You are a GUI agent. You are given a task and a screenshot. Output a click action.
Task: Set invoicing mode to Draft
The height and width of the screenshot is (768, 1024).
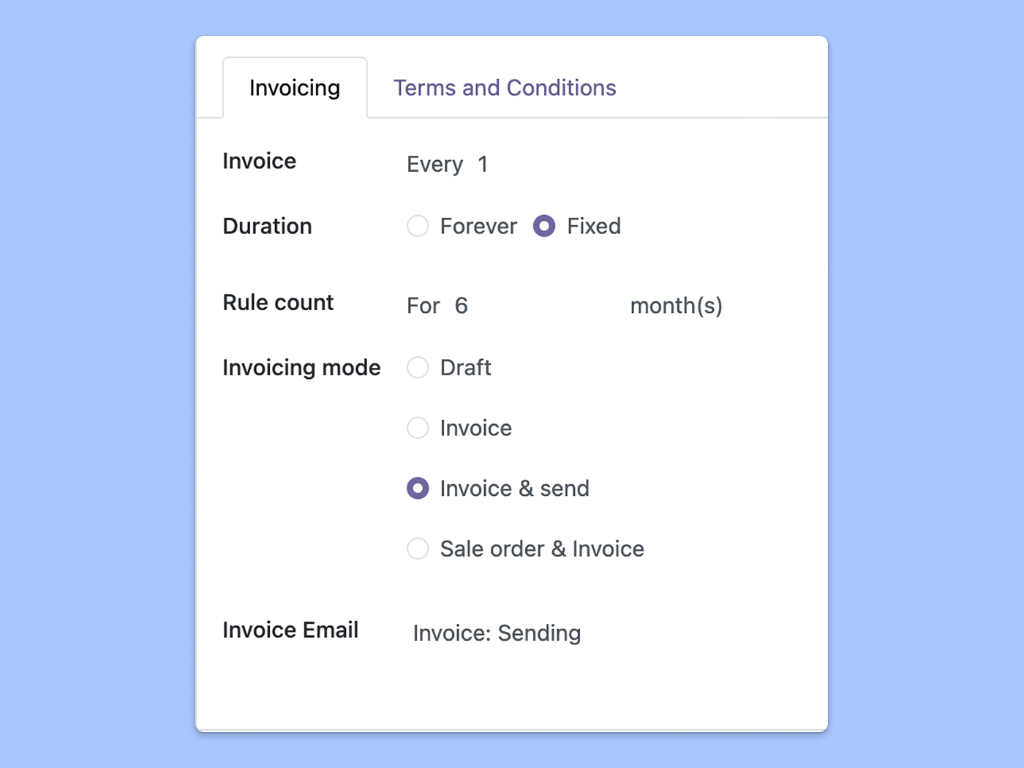[x=418, y=368]
